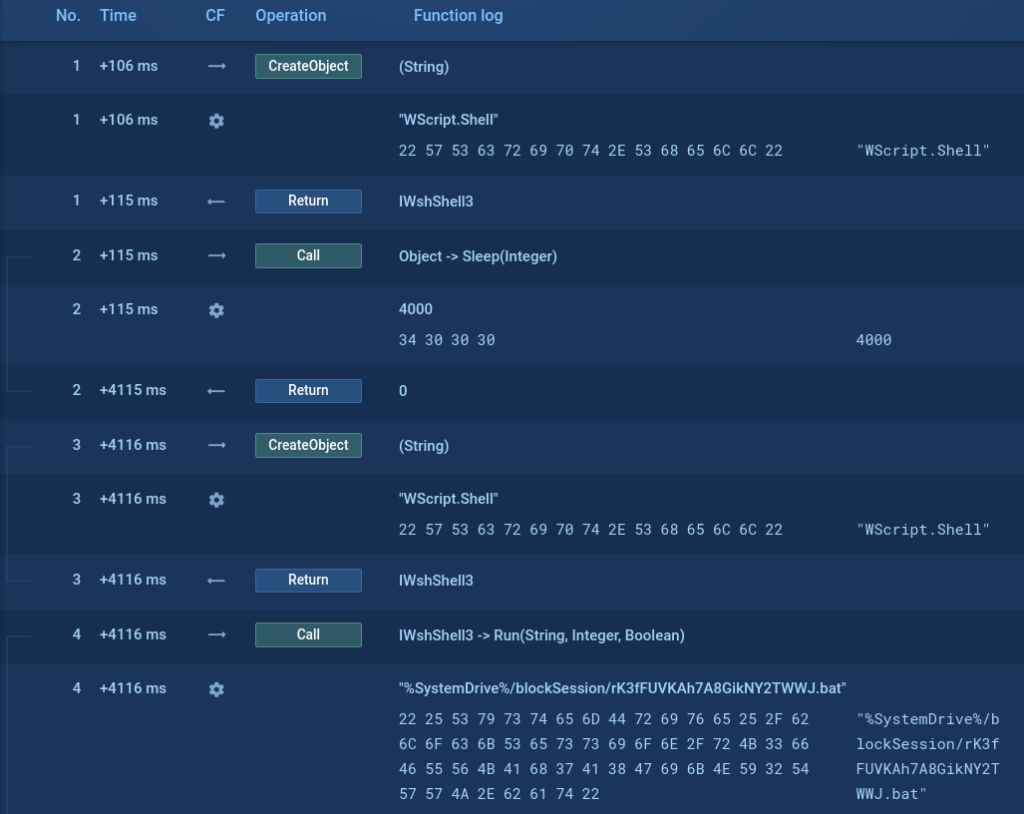Click left arrow in the +4115 ms Return row
The height and width of the screenshot is (814, 1024).
click(216, 391)
